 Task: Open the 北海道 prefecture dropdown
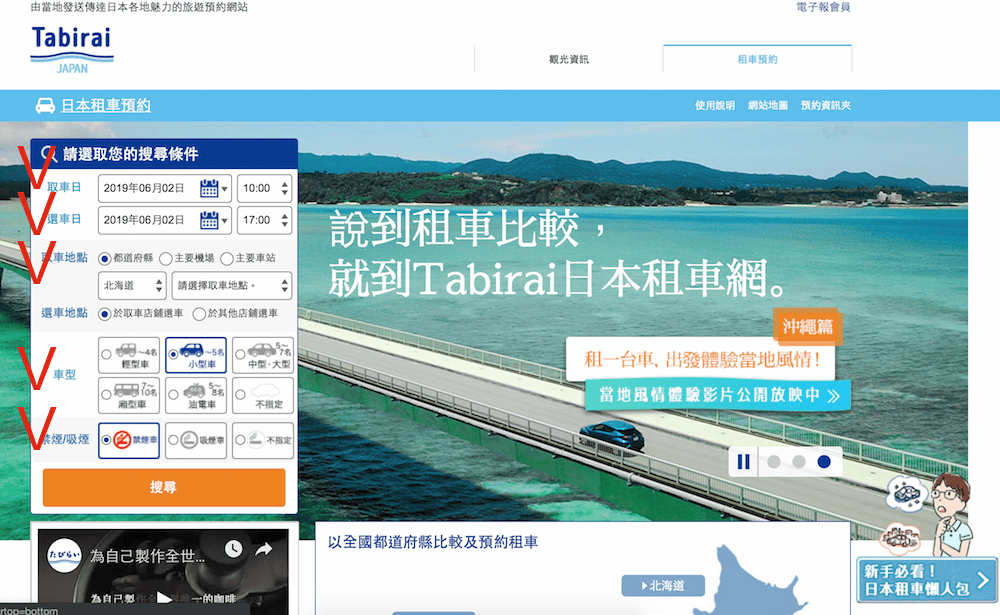point(133,284)
